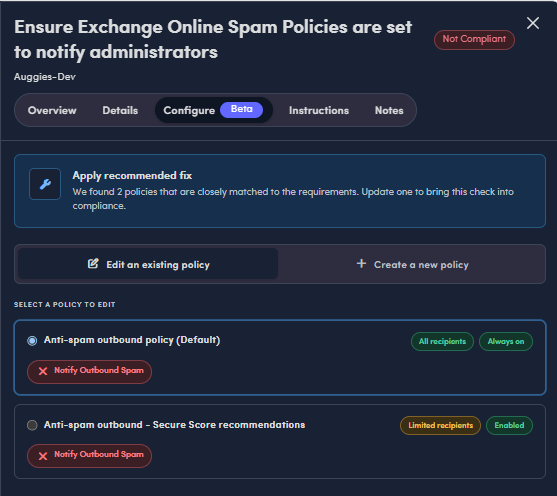Click the Enabled tag
This screenshot has width=557, height=496.
point(509,425)
